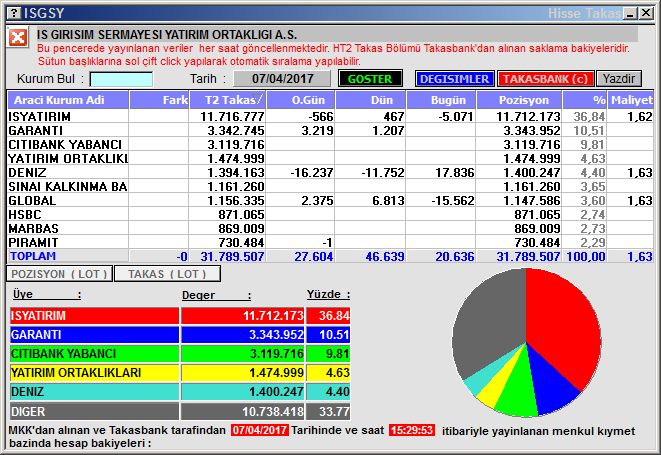Sort by Fark column header
This screenshot has width=661, height=455.
coord(159,100)
